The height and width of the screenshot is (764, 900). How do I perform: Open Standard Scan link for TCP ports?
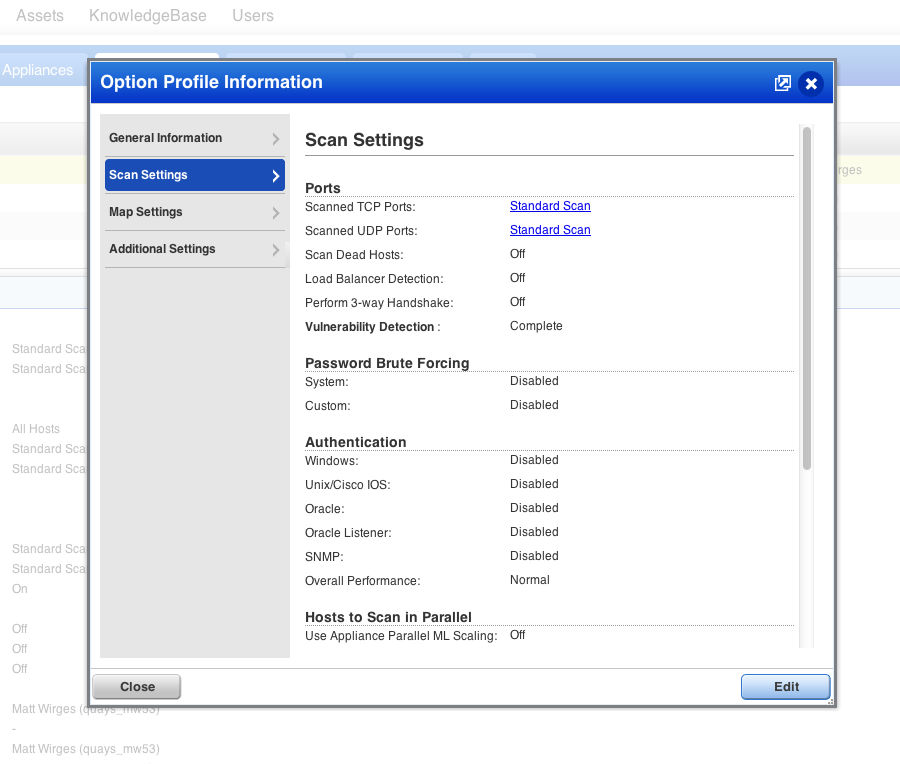pyautogui.click(x=550, y=206)
